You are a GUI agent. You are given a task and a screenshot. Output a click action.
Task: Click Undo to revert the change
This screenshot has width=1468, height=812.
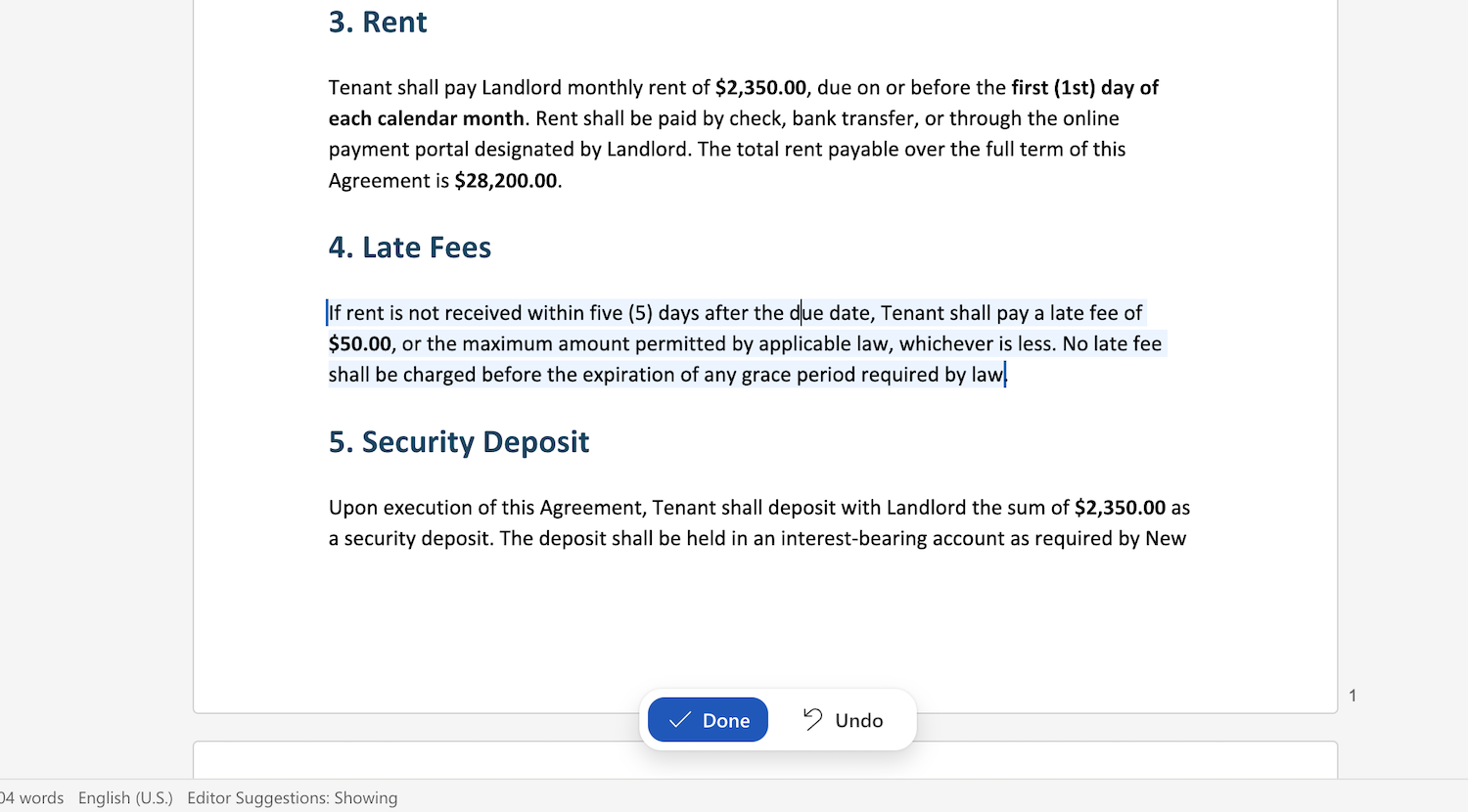[x=843, y=720]
